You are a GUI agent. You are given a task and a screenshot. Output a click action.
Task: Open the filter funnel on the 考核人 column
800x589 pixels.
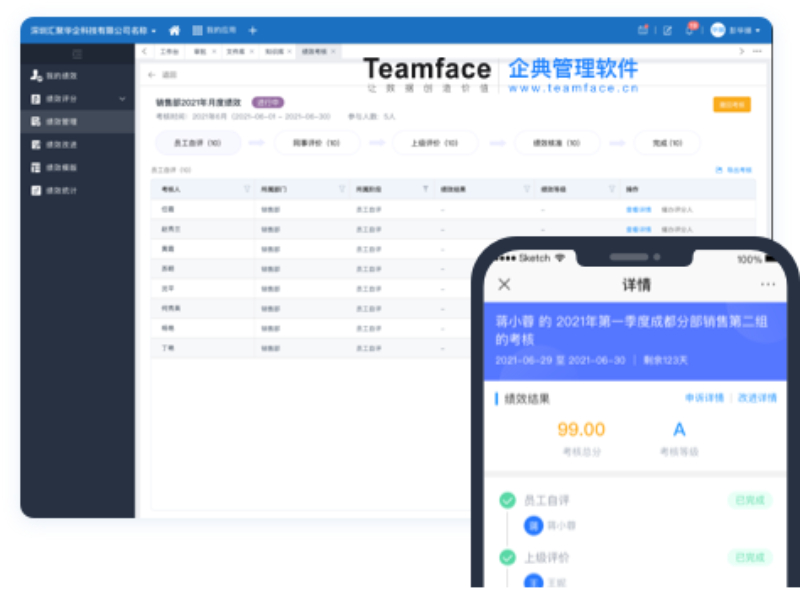(x=247, y=187)
